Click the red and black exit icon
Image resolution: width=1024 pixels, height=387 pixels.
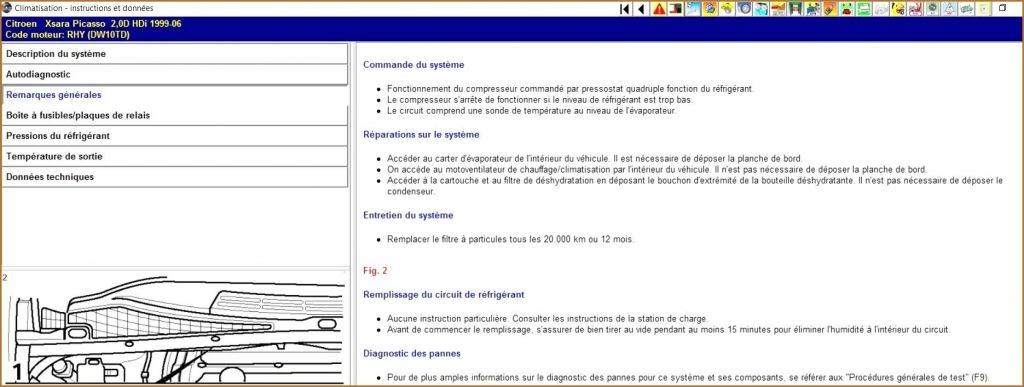[675, 9]
